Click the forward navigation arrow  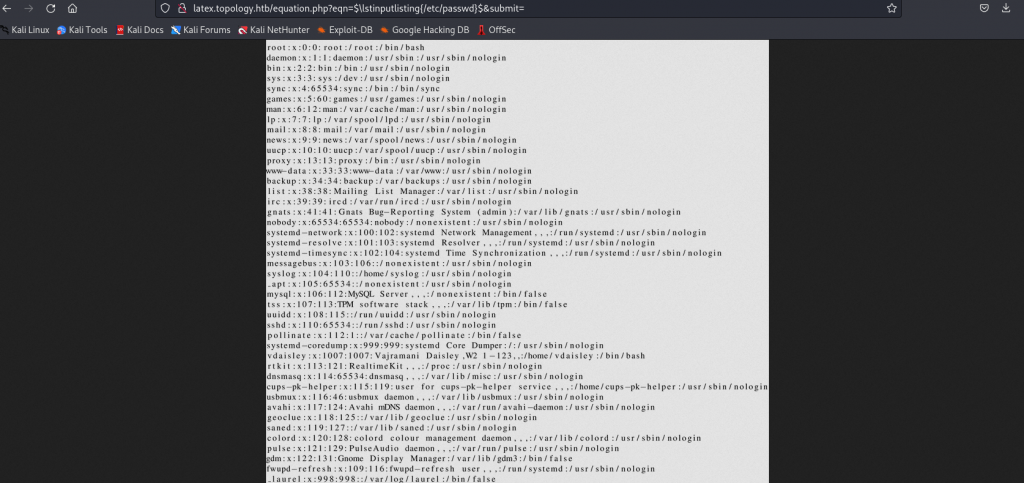click(x=29, y=8)
